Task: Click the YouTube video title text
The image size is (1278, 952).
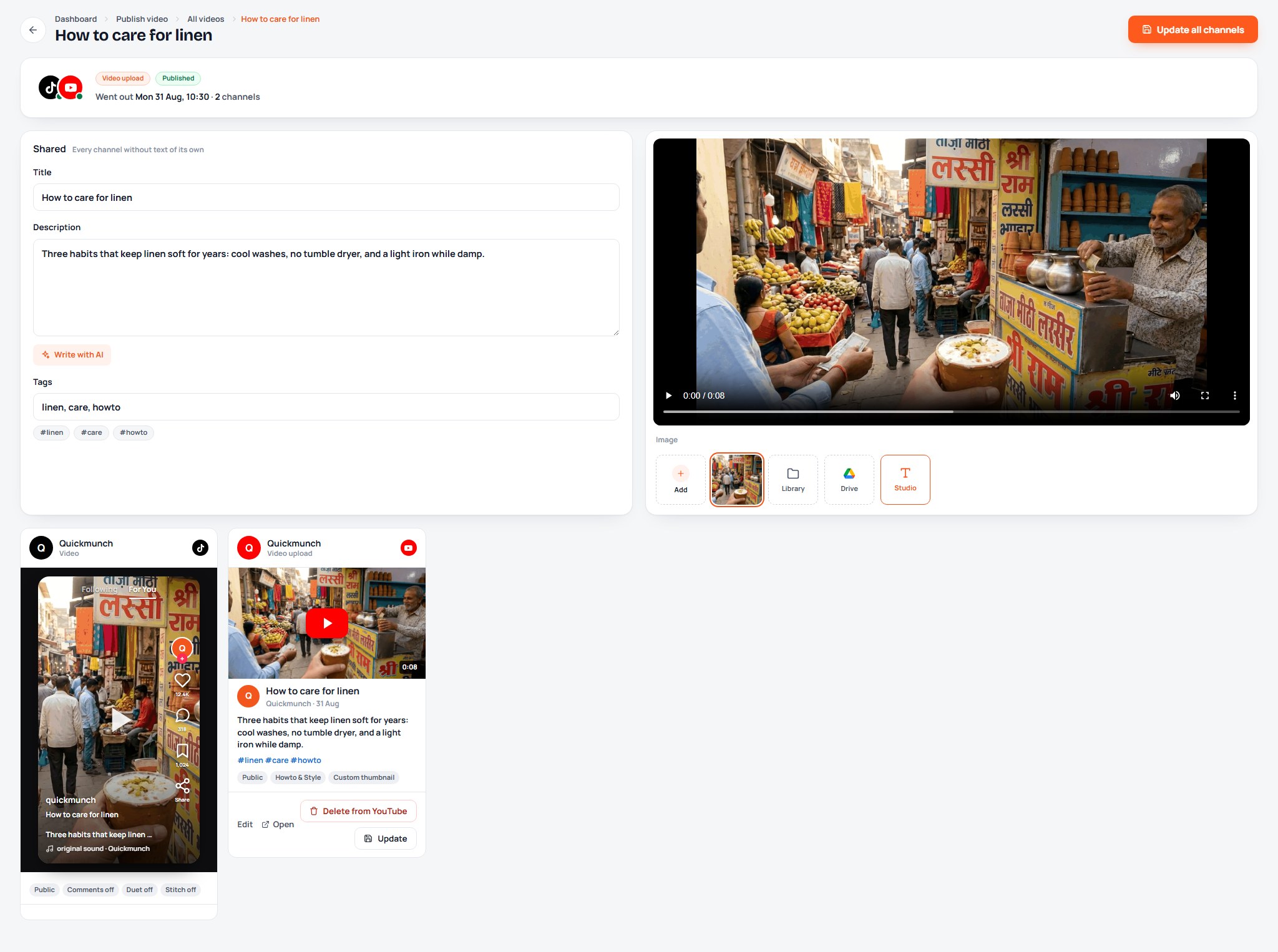Action: pyautogui.click(x=313, y=691)
